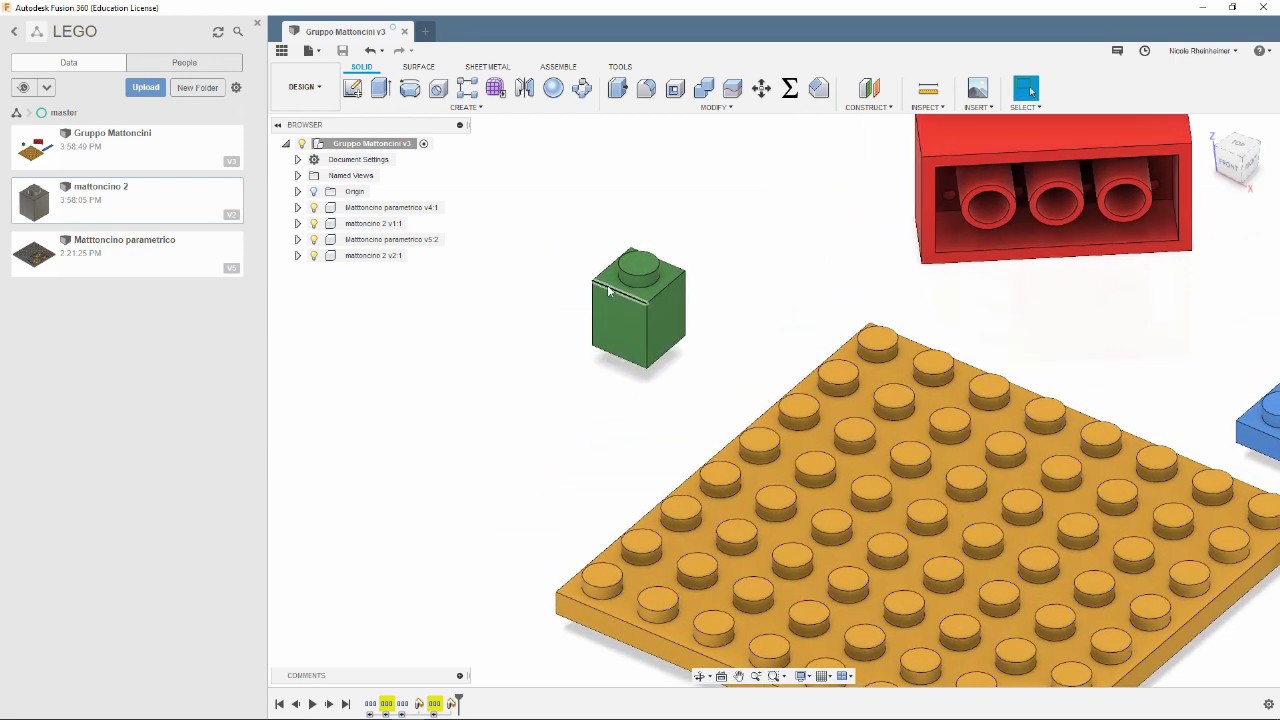The image size is (1280, 720).
Task: Open the data panel grid icon
Action: point(282,50)
